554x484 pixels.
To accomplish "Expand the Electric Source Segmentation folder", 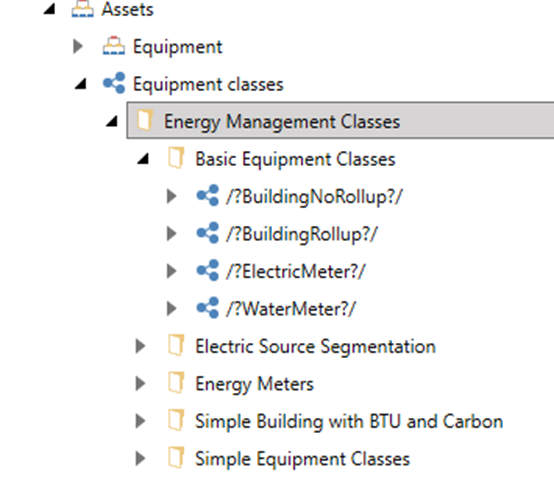I will click(140, 346).
